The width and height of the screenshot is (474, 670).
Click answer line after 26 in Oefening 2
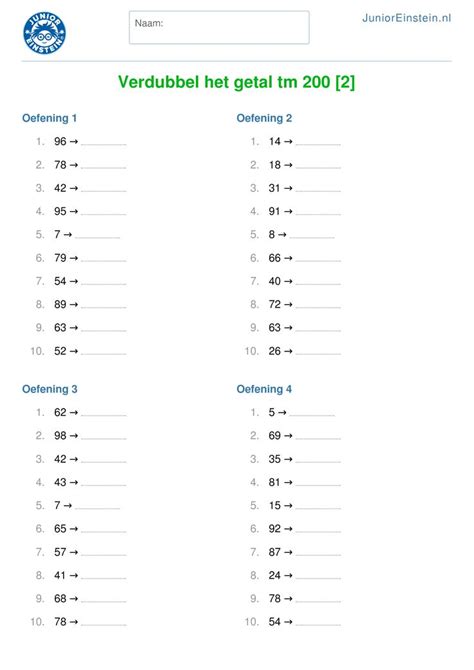(318, 354)
